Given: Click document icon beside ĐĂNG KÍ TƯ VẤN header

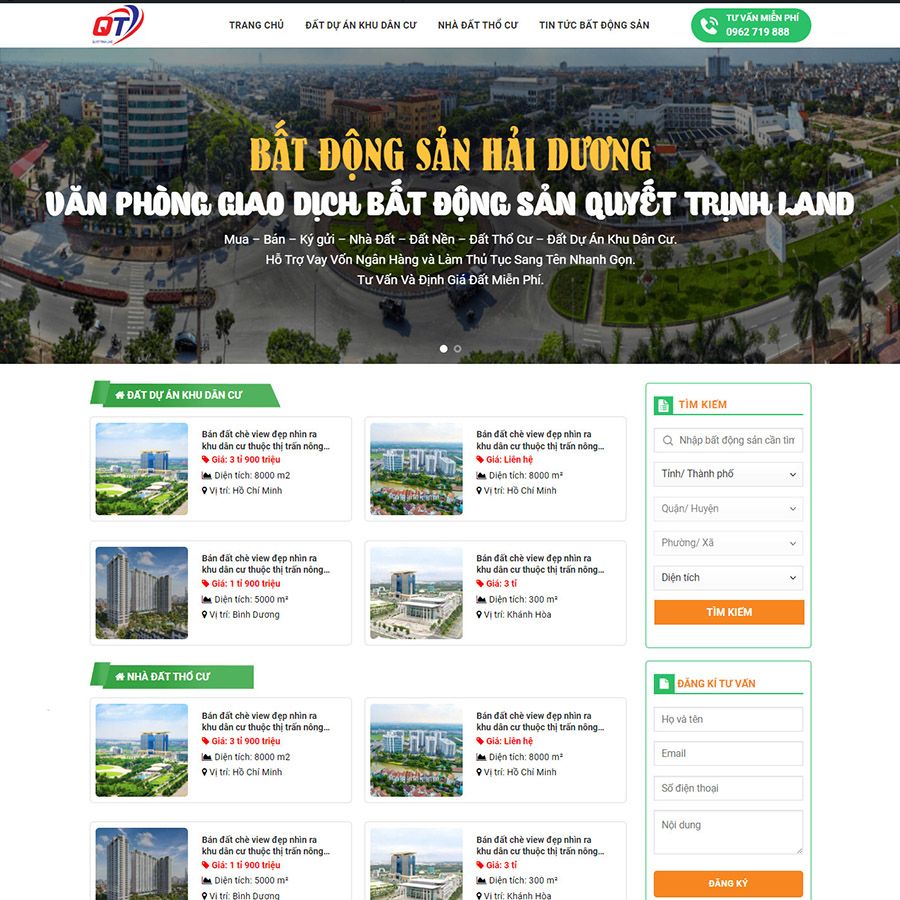Looking at the screenshot, I should pos(662,683).
